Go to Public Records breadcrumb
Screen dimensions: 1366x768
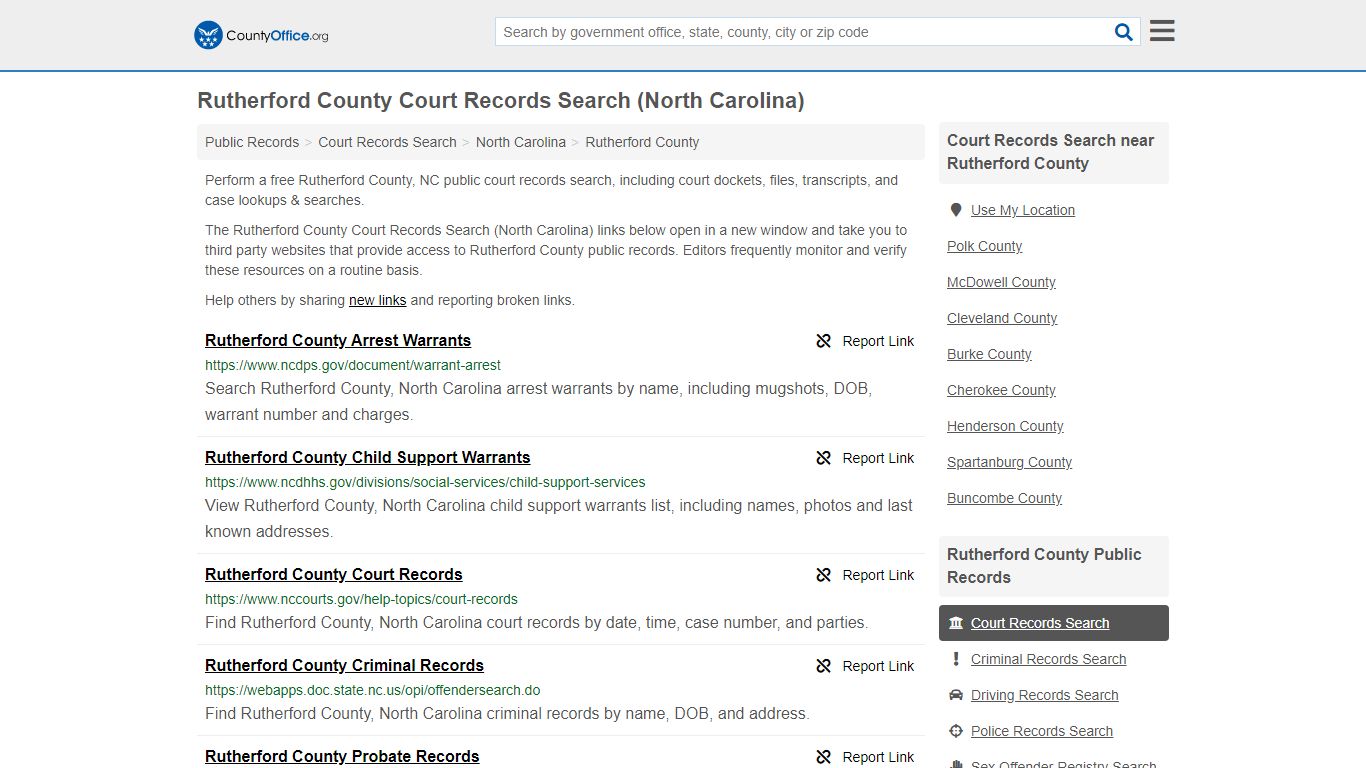pos(252,142)
